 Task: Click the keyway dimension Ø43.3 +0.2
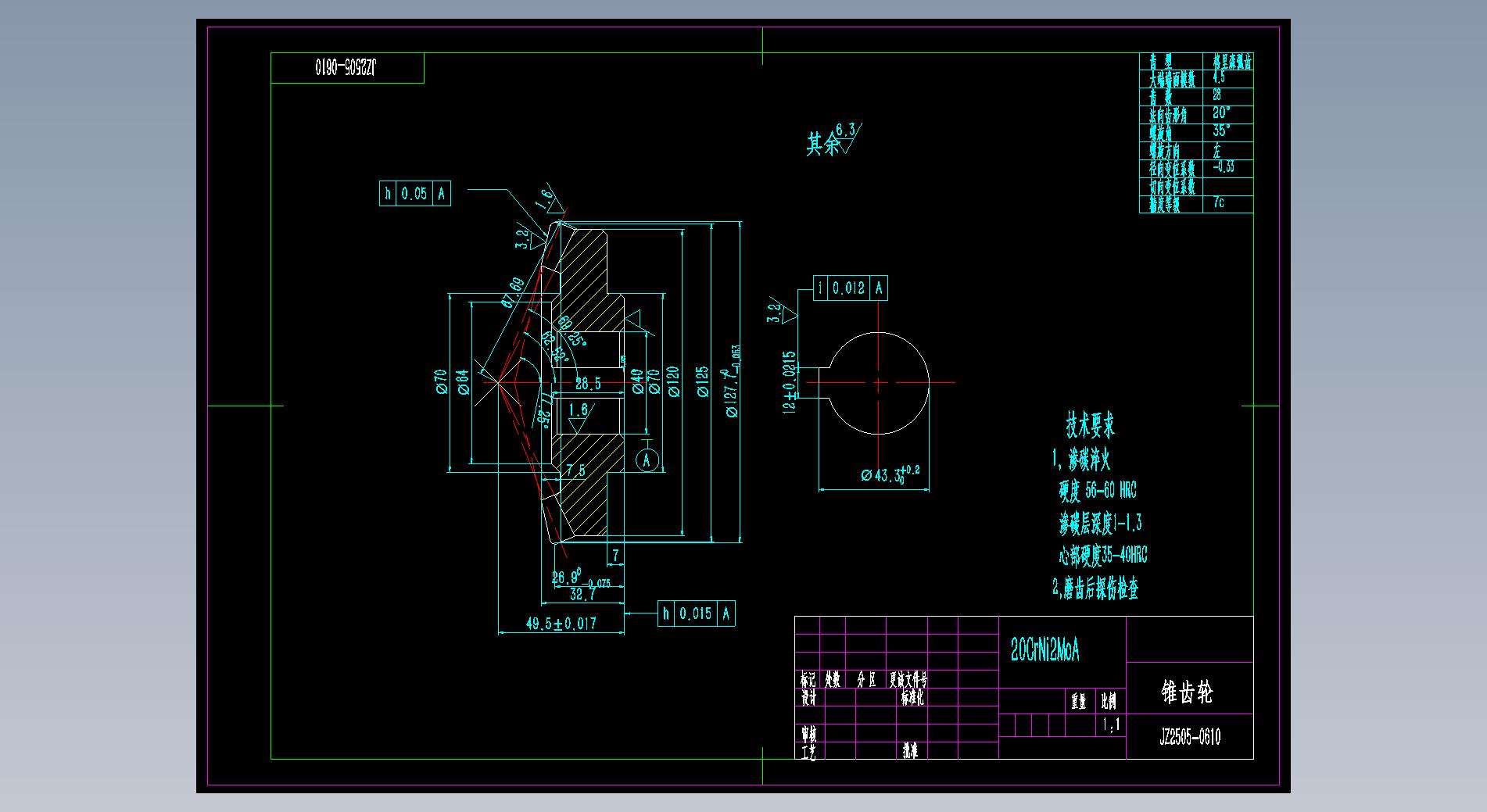[x=890, y=474]
